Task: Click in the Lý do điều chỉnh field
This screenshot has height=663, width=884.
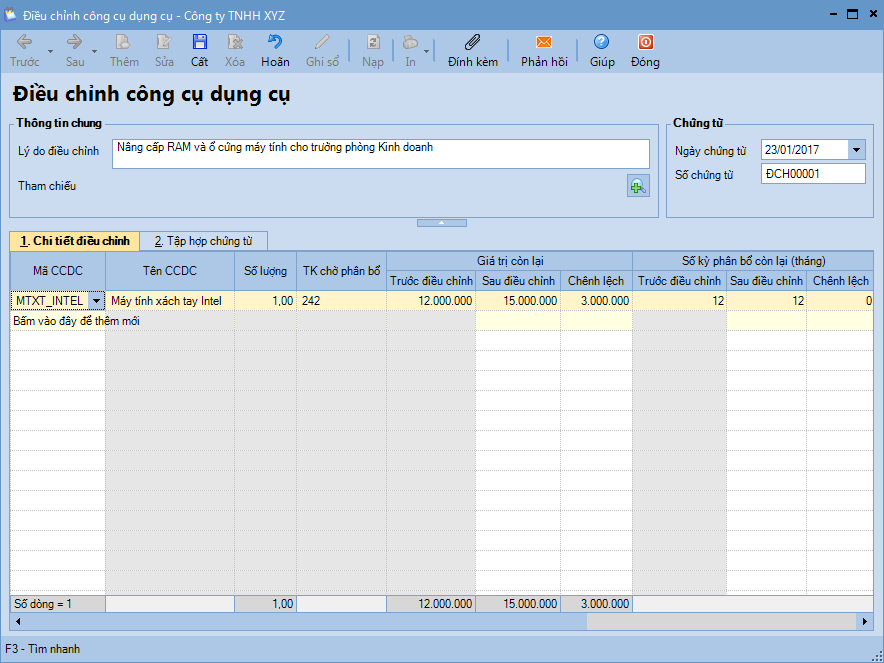Action: [x=380, y=153]
